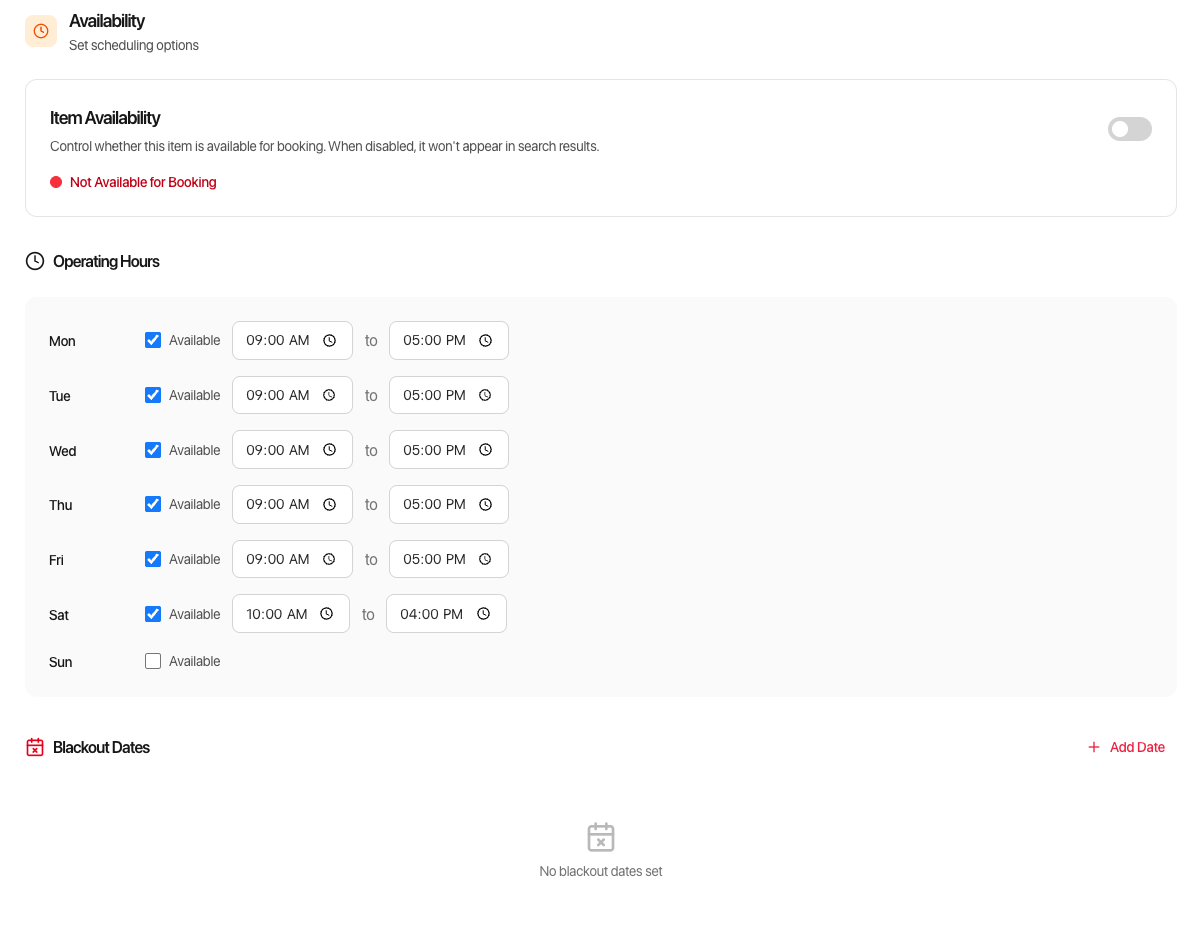Click the Operating Hours heading text
Screen dimensions: 1202x943
pos(106,261)
